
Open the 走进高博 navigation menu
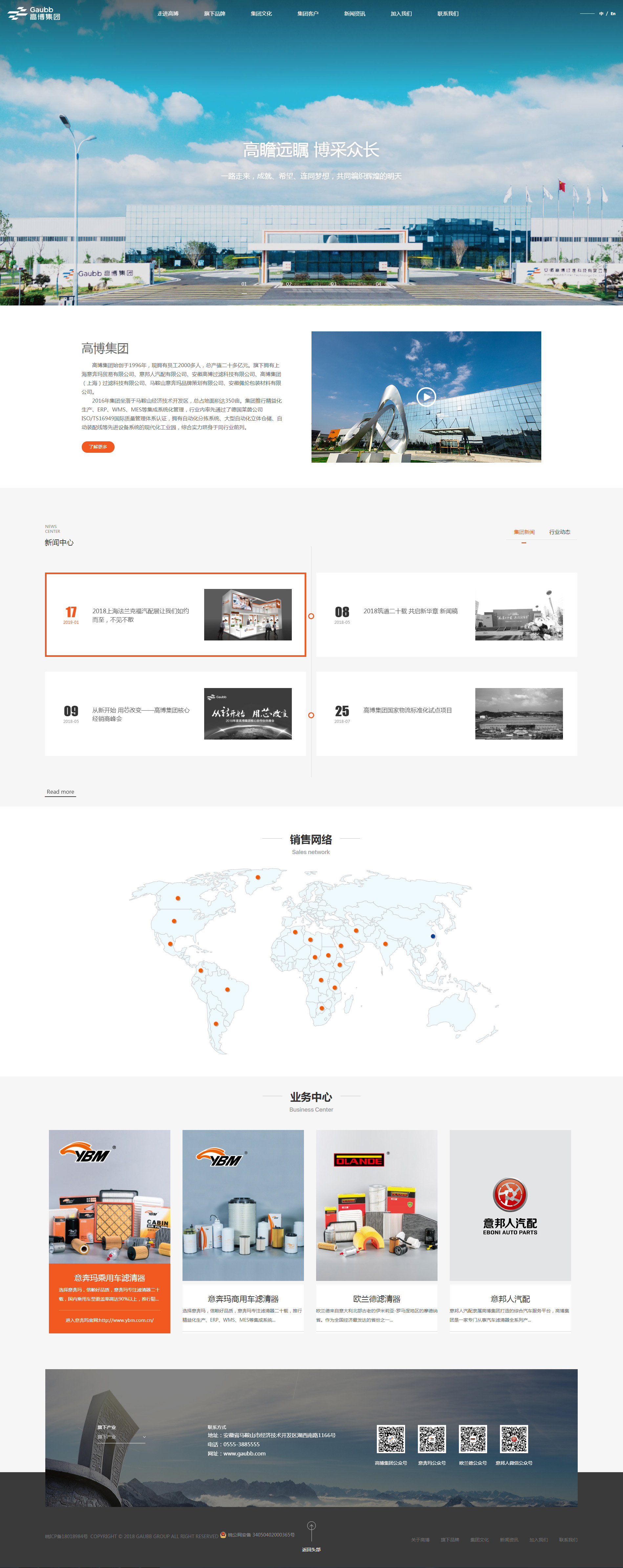167,13
